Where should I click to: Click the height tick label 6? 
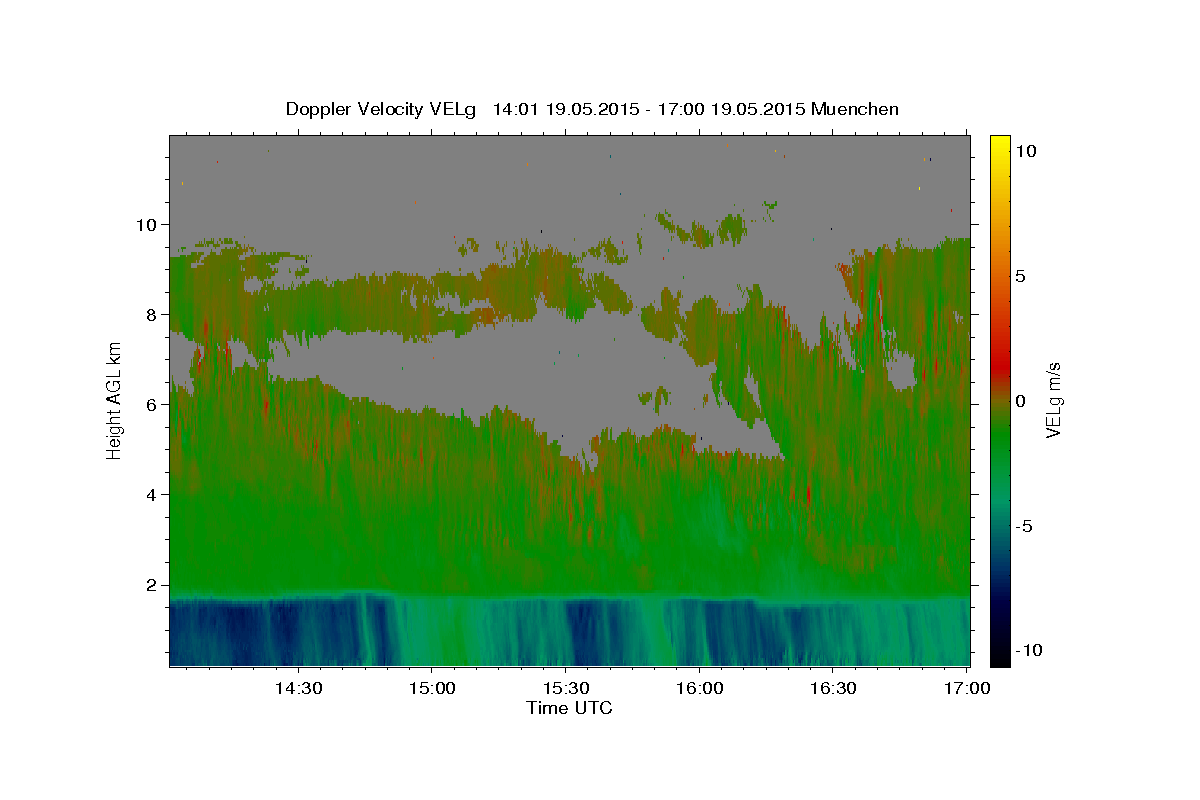point(153,405)
